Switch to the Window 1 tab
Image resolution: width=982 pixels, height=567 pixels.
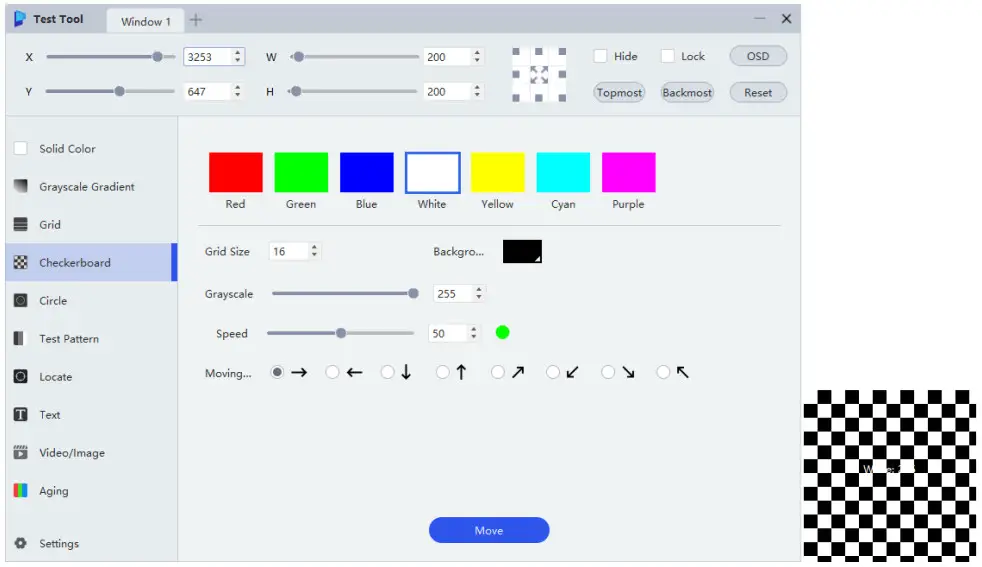click(145, 21)
